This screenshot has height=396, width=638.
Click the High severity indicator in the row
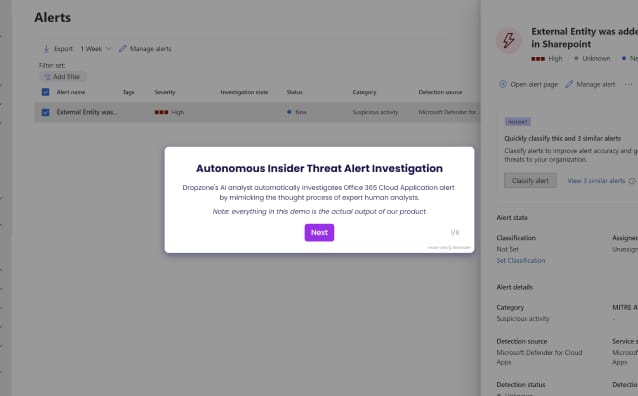click(x=169, y=112)
